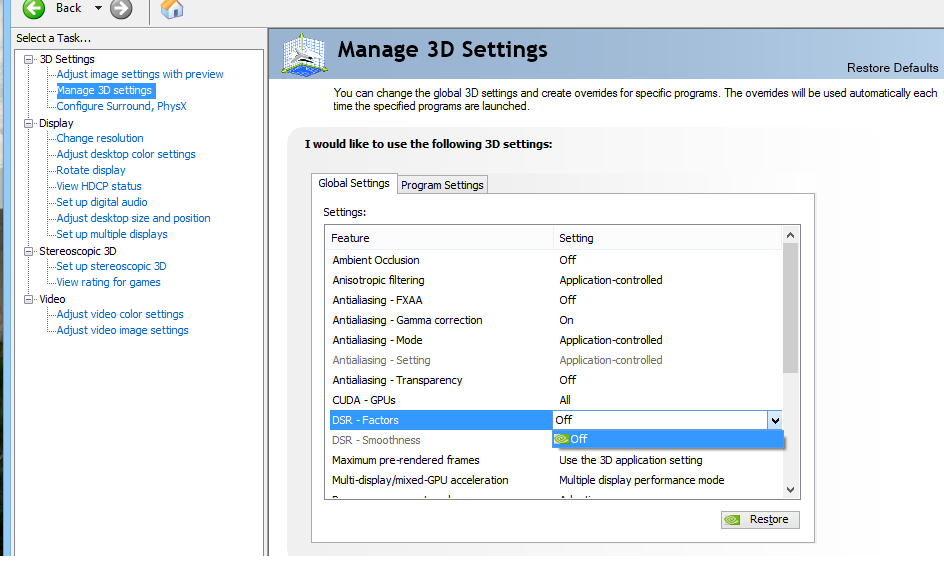Click the CUDA - GPUs All value
This screenshot has width=944, height=576.
point(565,400)
